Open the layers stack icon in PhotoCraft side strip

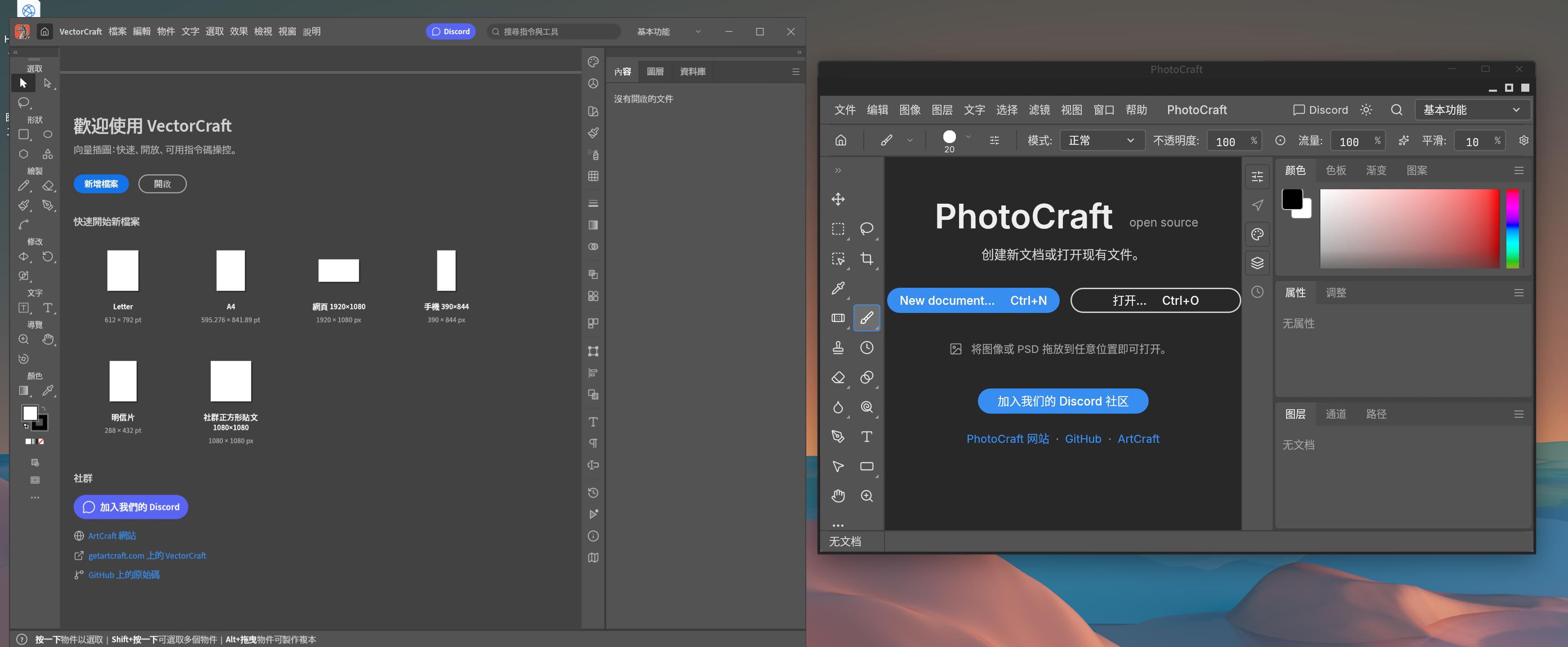coord(1257,263)
